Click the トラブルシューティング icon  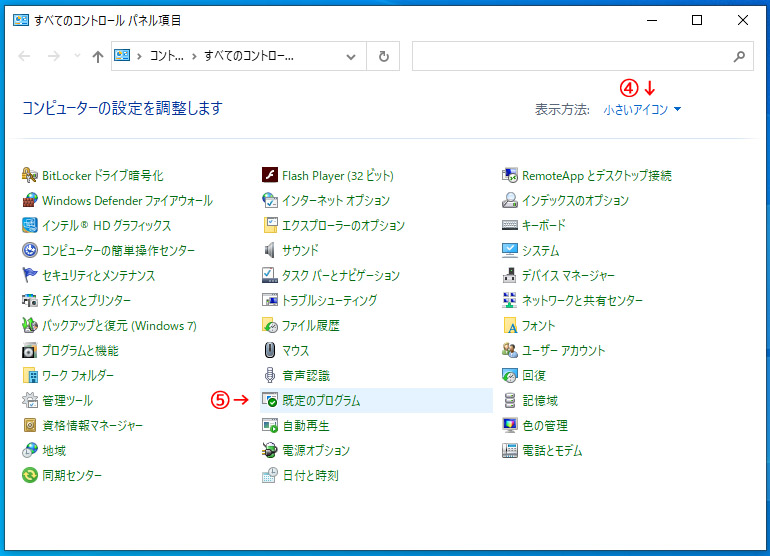270,300
